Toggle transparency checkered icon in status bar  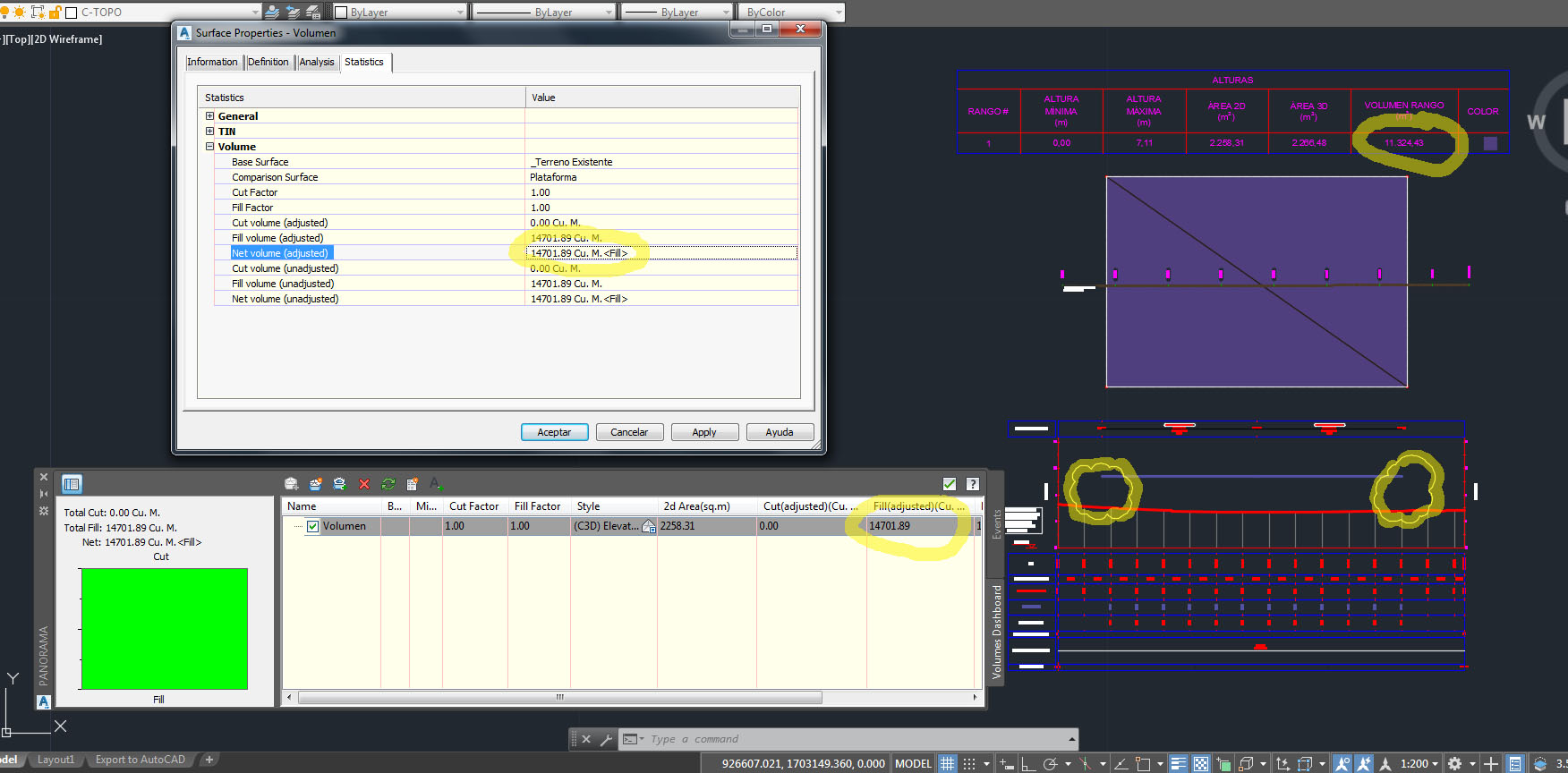coord(1201,763)
